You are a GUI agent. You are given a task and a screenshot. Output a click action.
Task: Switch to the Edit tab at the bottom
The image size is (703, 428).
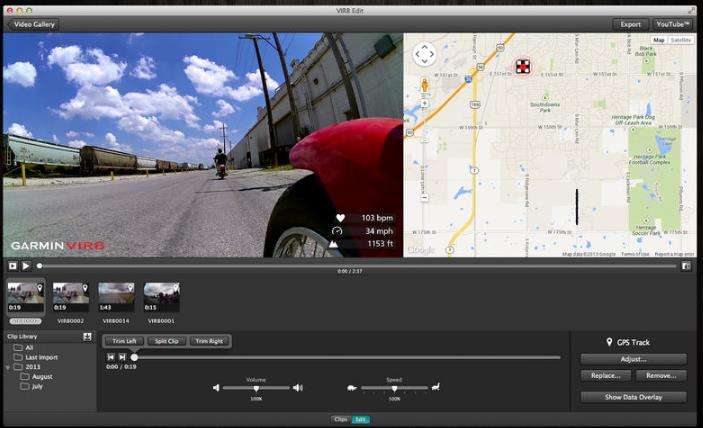[x=360, y=419]
